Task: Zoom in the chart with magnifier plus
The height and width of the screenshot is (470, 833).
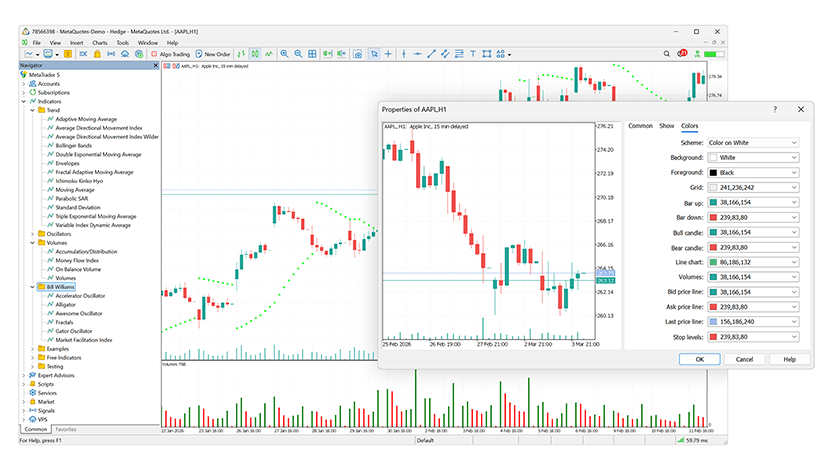Action: click(x=285, y=54)
